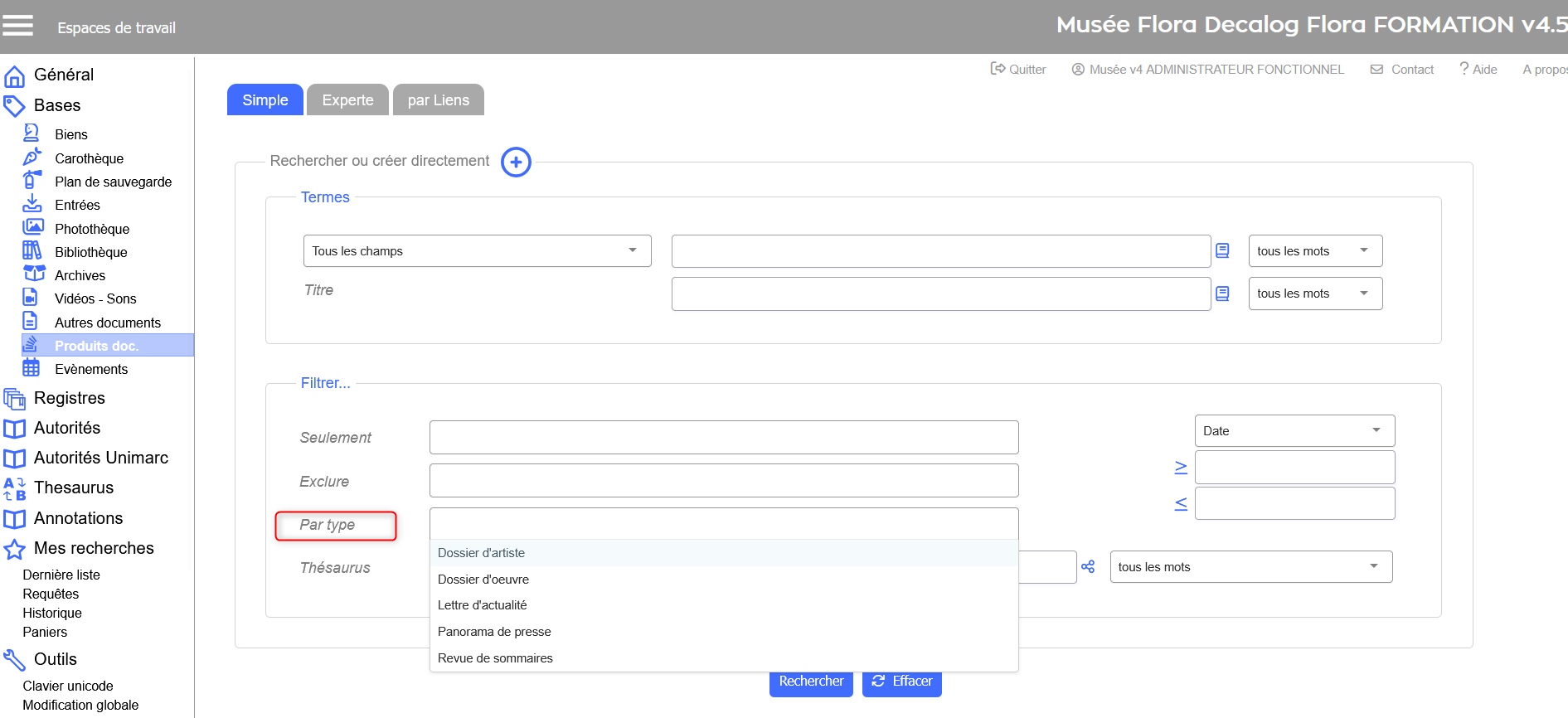Click the Rechercher button
The image size is (1568, 718).
(x=810, y=682)
